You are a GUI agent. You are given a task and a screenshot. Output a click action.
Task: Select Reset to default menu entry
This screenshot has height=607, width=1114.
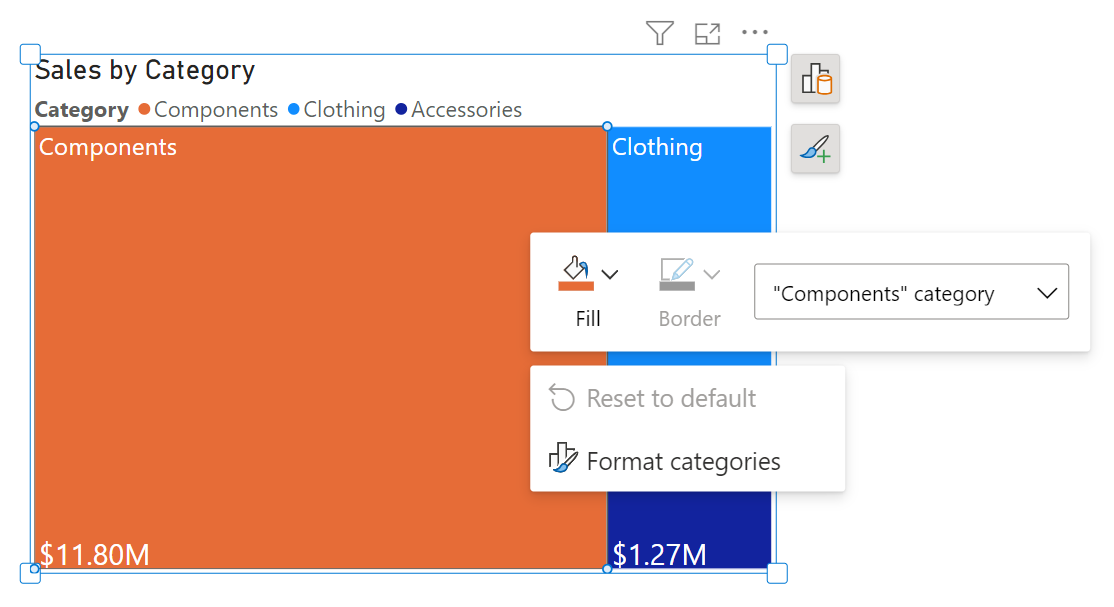coord(688,399)
